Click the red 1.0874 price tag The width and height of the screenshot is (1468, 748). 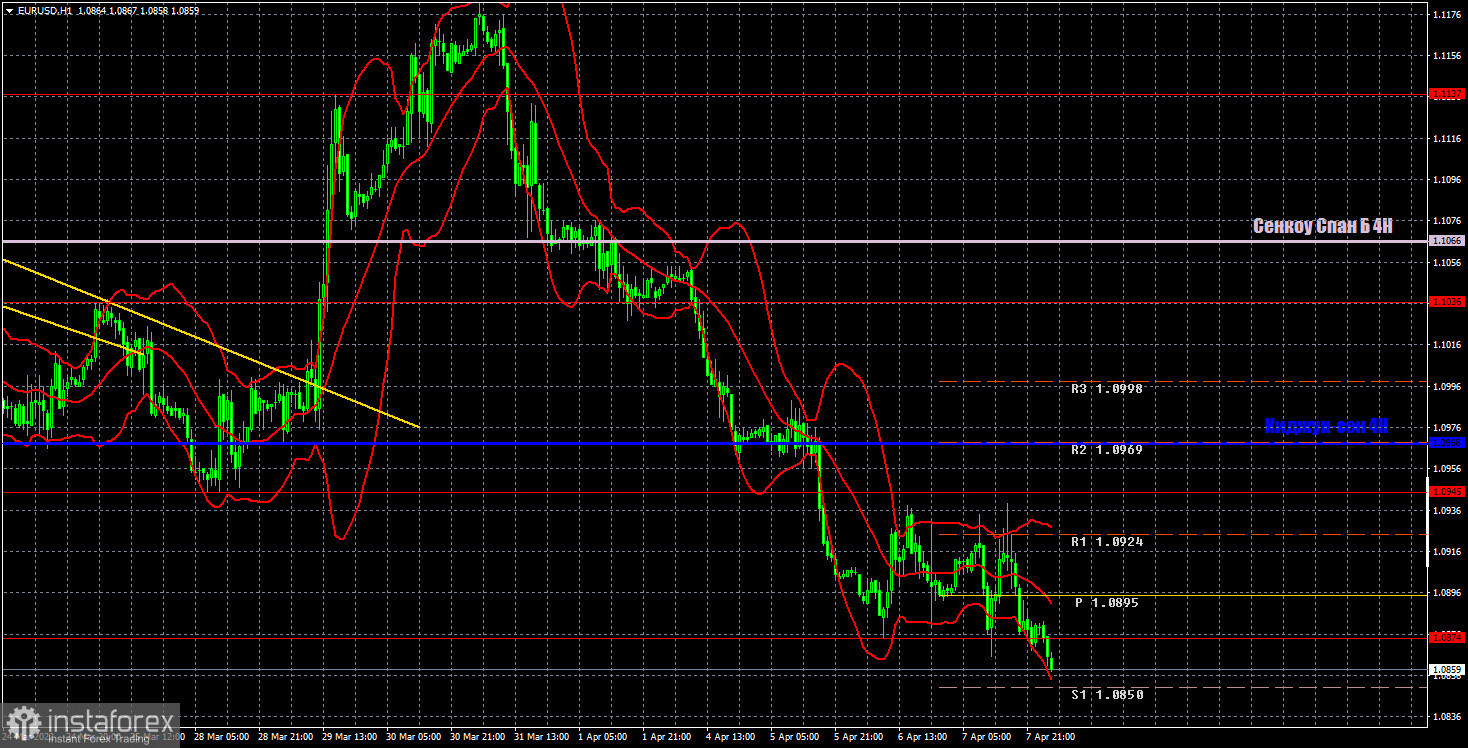pyautogui.click(x=1448, y=637)
